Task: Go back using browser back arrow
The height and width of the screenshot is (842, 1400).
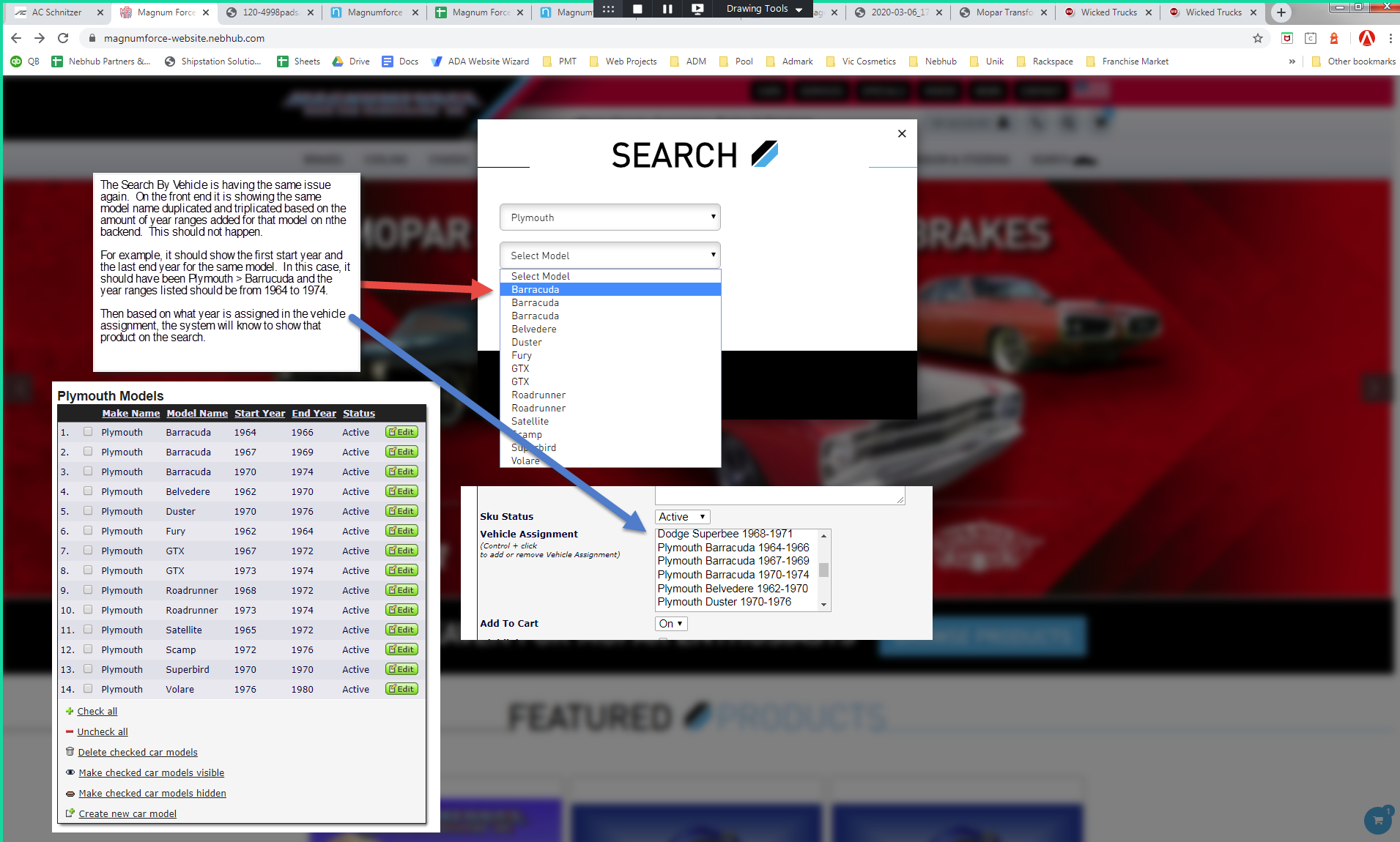Action: point(16,38)
